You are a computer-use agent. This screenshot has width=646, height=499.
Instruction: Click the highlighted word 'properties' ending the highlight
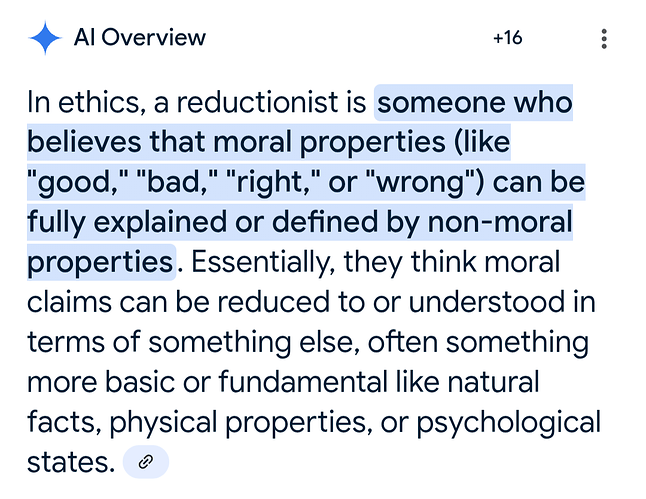click(x=100, y=262)
